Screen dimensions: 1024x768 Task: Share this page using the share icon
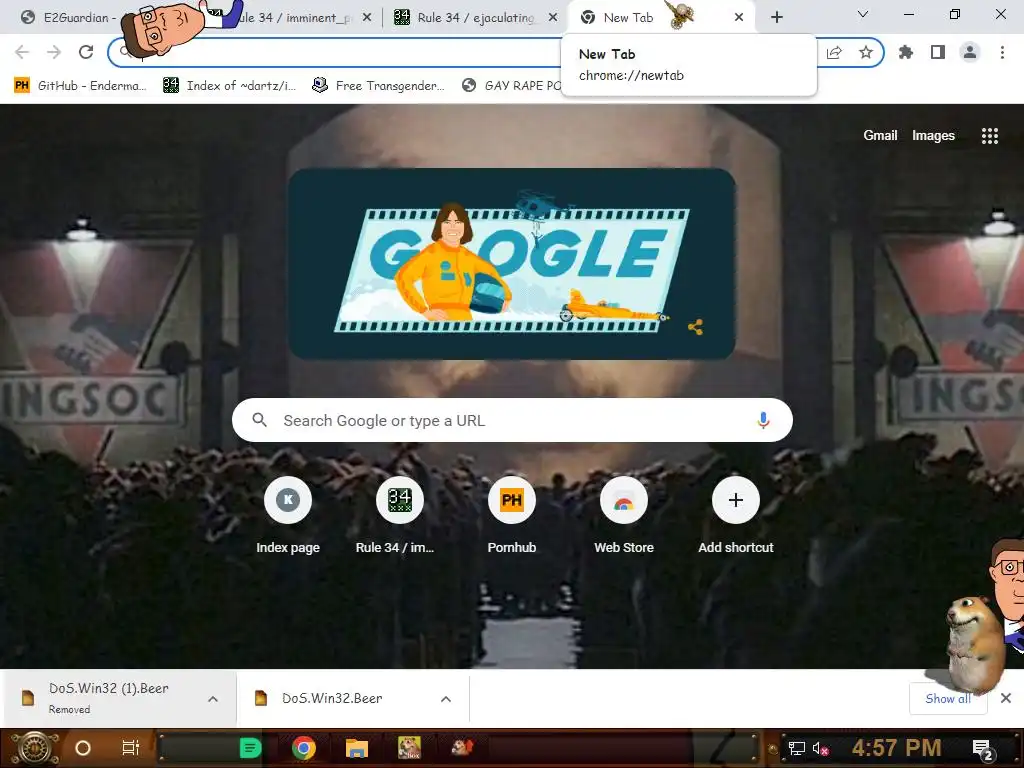tap(834, 52)
